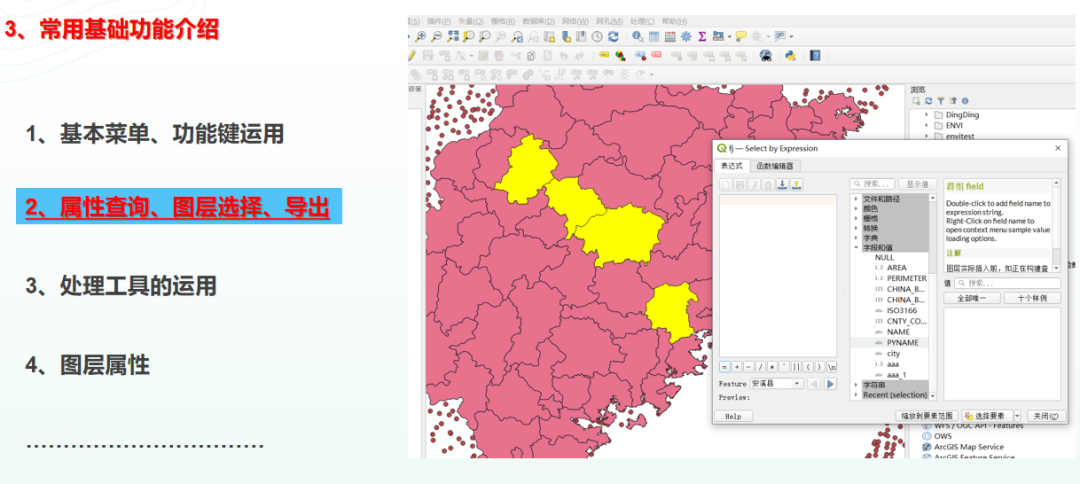Open the Python console icon
Viewport: 1080px width, 484px height.
pyautogui.click(x=790, y=55)
